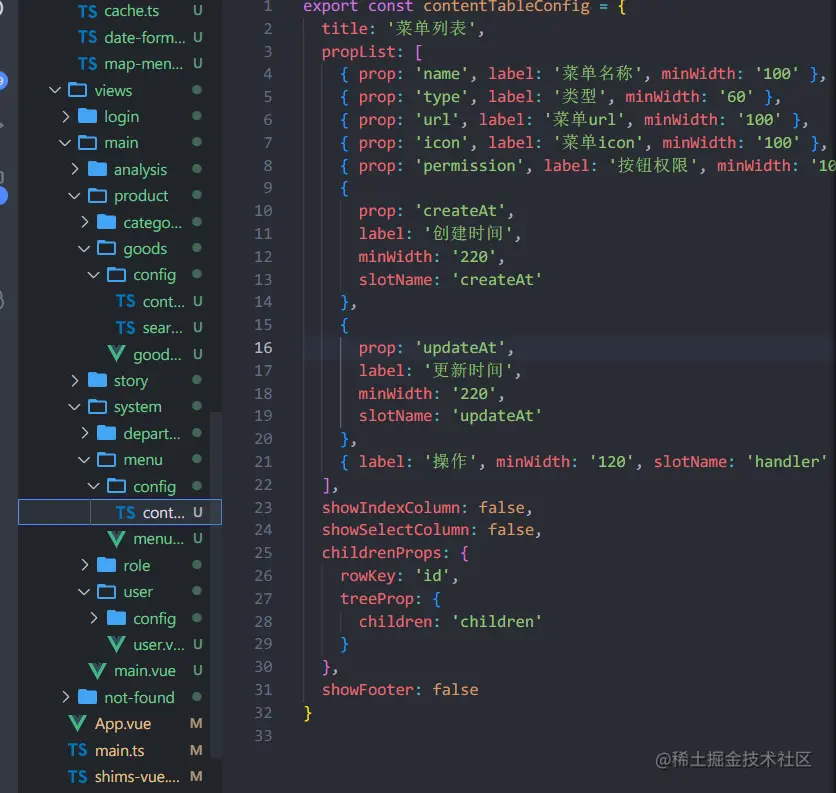The width and height of the screenshot is (836, 793).
Task: Collapse the main folder chevron
Action: 65,143
